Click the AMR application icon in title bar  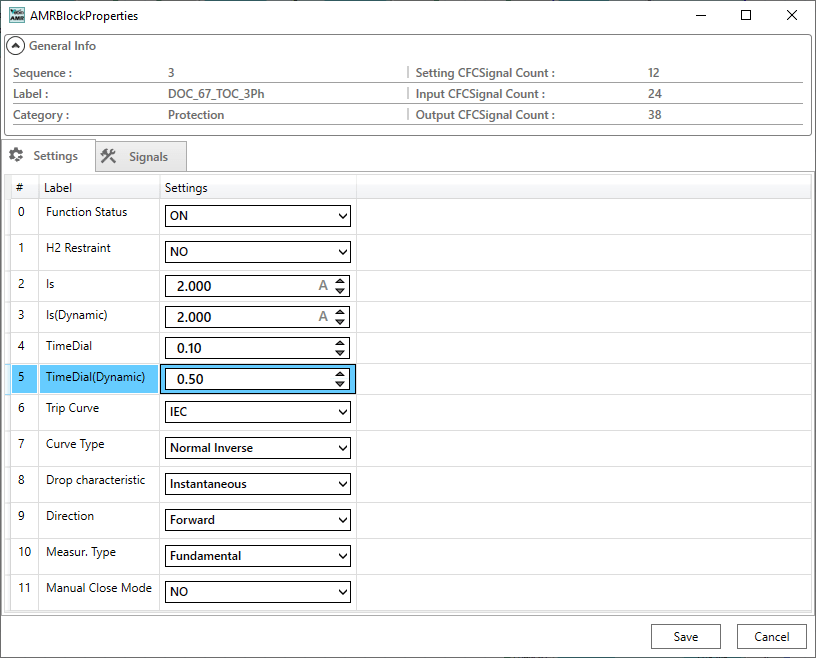click(17, 16)
